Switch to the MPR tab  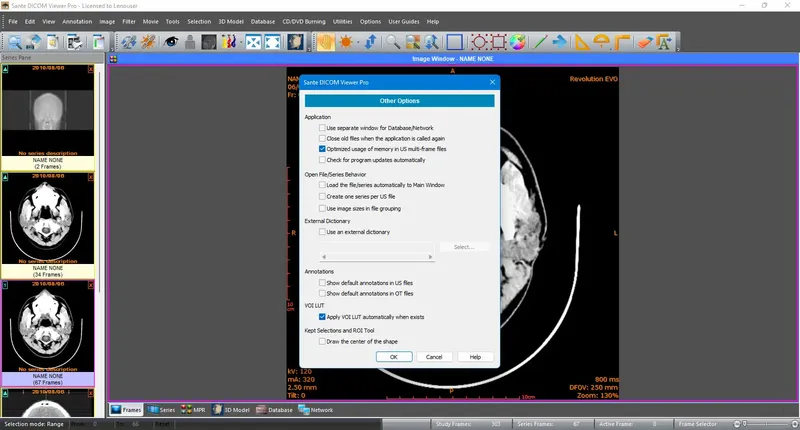tap(192, 410)
